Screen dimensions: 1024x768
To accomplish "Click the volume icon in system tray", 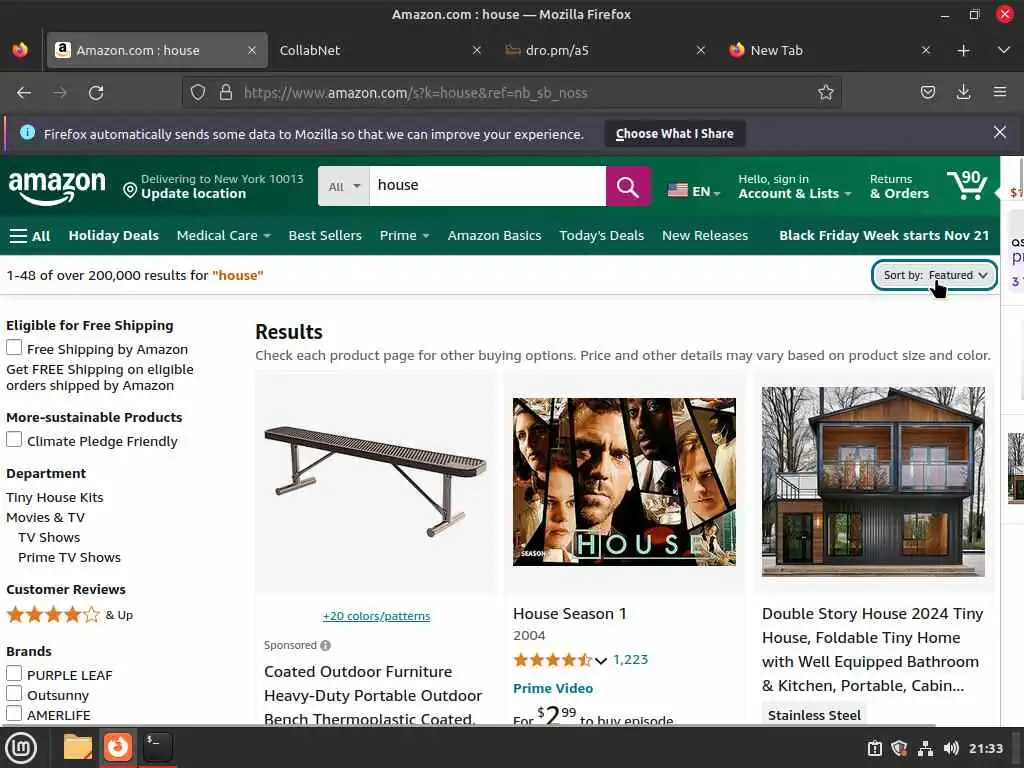I will click(x=951, y=748).
